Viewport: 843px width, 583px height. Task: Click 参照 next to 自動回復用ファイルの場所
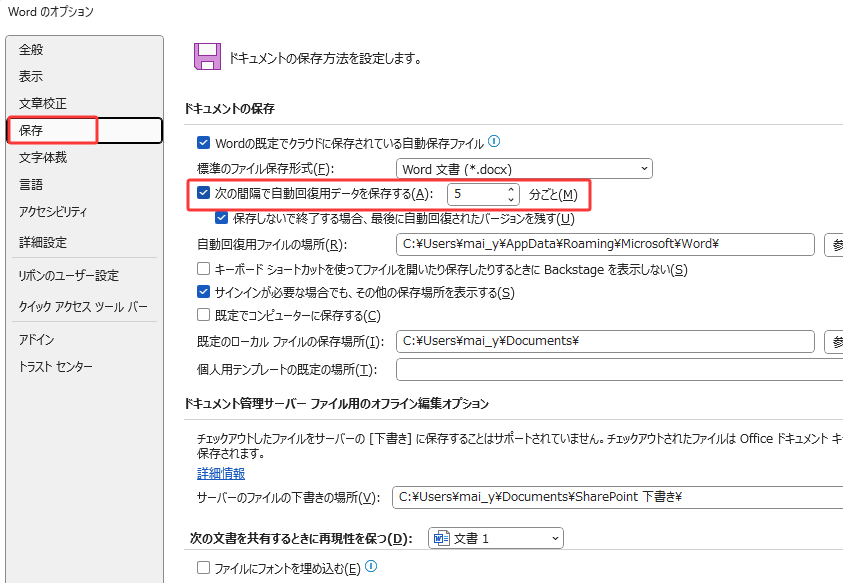(834, 243)
